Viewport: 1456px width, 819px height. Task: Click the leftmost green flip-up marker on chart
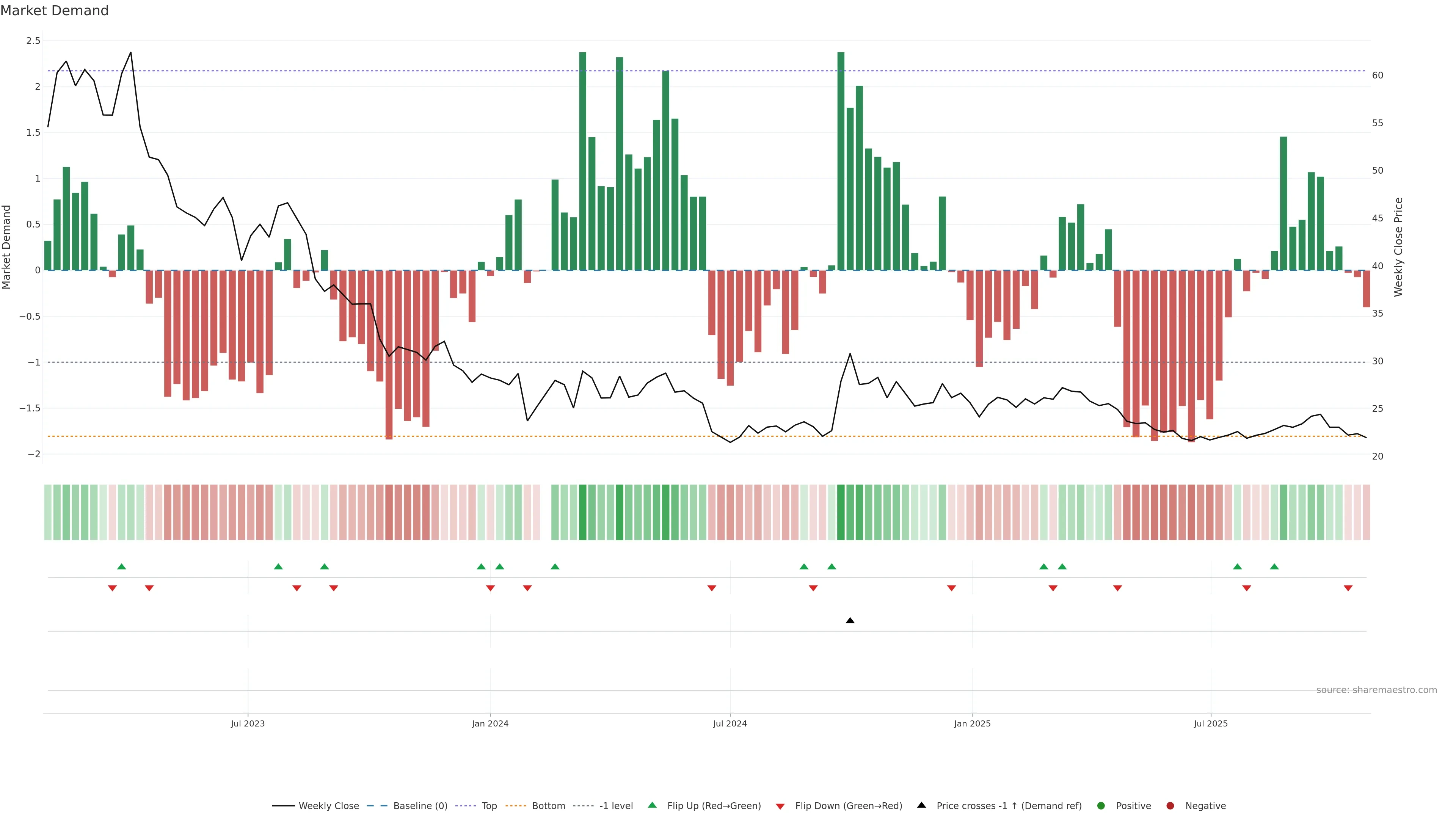click(x=121, y=566)
